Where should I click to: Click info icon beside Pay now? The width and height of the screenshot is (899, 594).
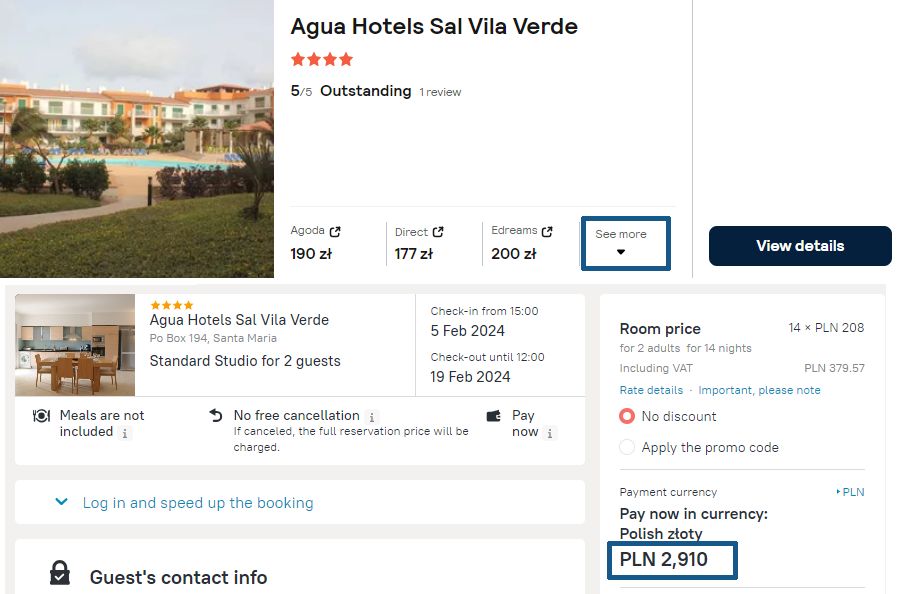(x=552, y=433)
